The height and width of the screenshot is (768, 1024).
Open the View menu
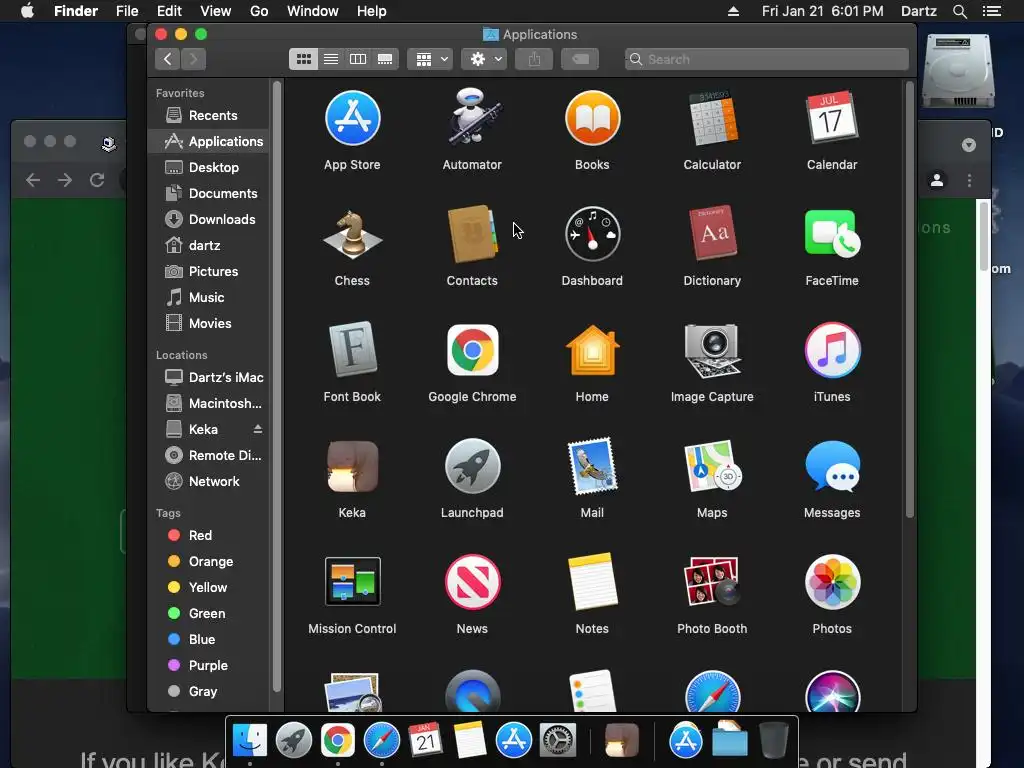click(x=216, y=11)
